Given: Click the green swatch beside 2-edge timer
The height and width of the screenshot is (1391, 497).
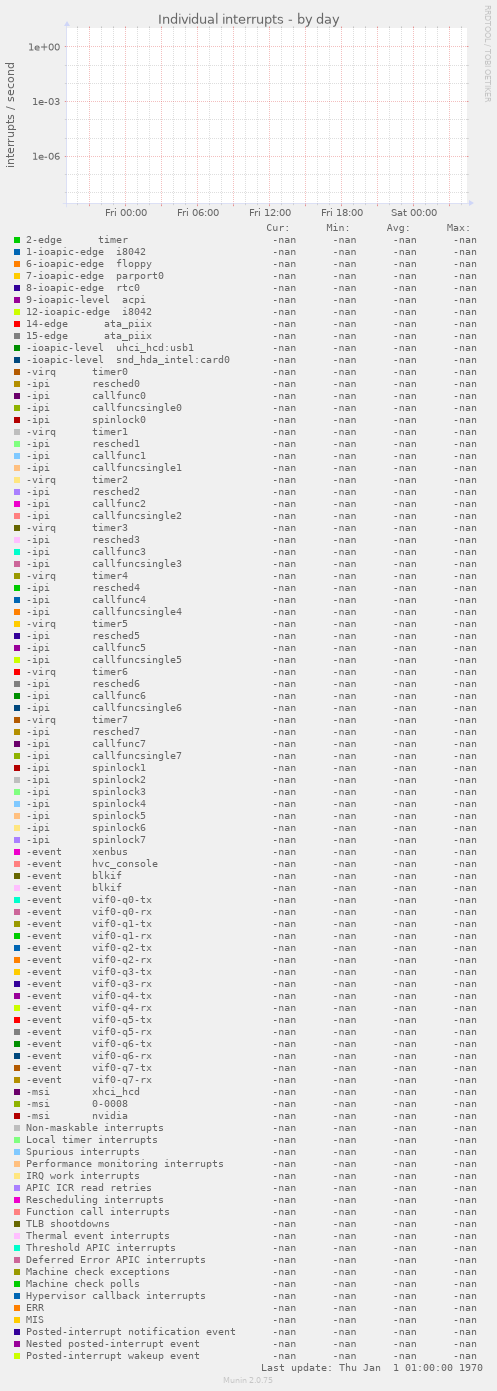Looking at the screenshot, I should coord(17,240).
